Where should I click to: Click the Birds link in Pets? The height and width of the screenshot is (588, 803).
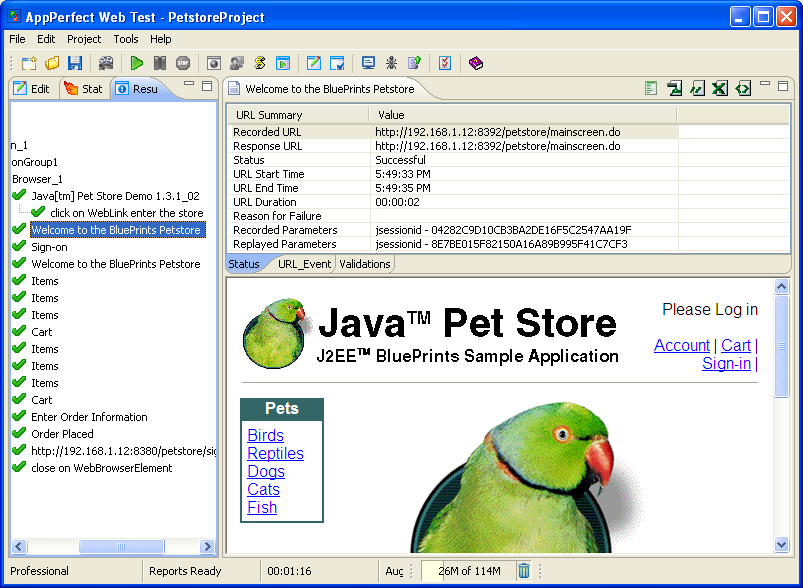pos(265,436)
